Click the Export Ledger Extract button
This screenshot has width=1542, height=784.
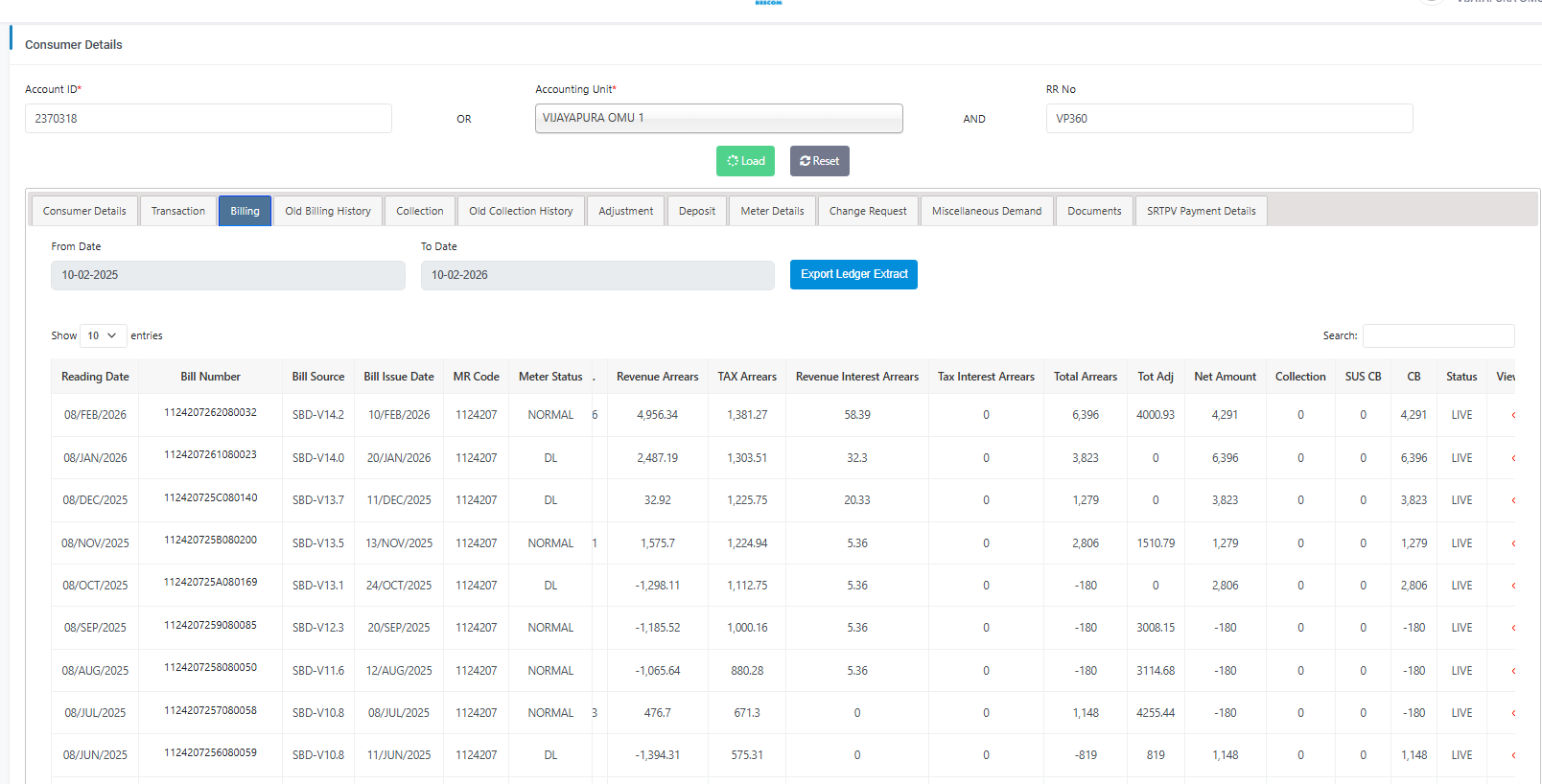pyautogui.click(x=853, y=274)
